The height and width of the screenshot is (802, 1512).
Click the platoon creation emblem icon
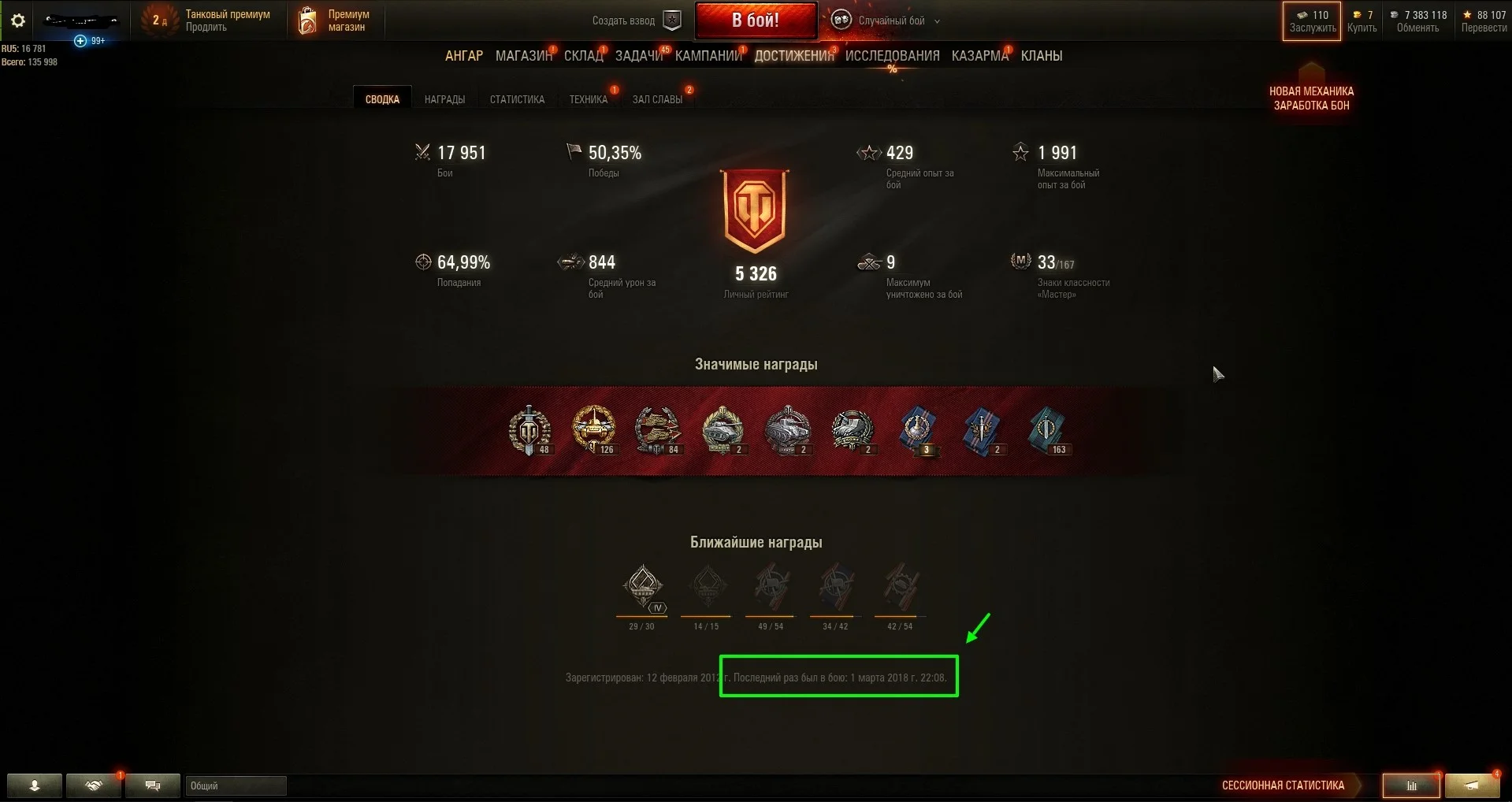click(x=672, y=21)
